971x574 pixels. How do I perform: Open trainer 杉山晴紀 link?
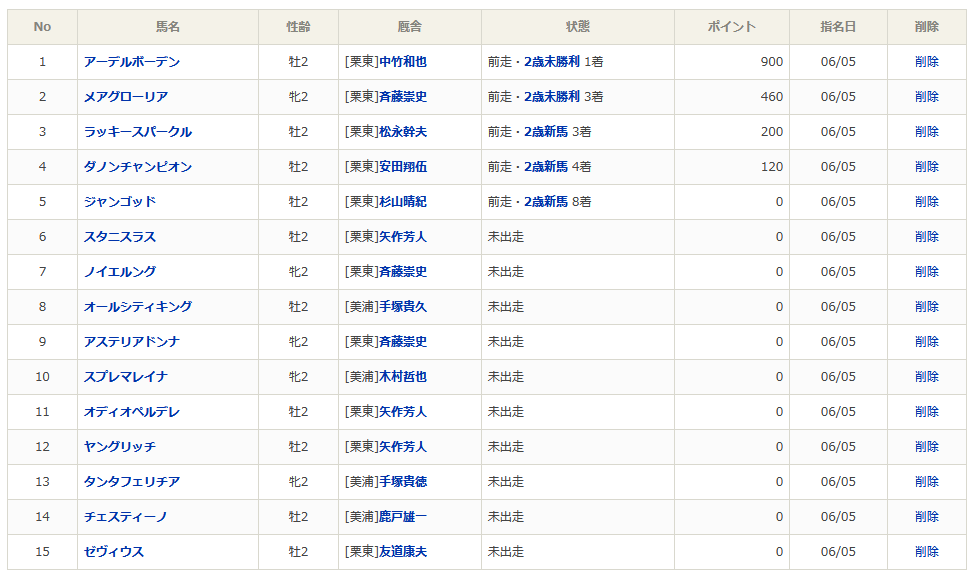[x=403, y=202]
